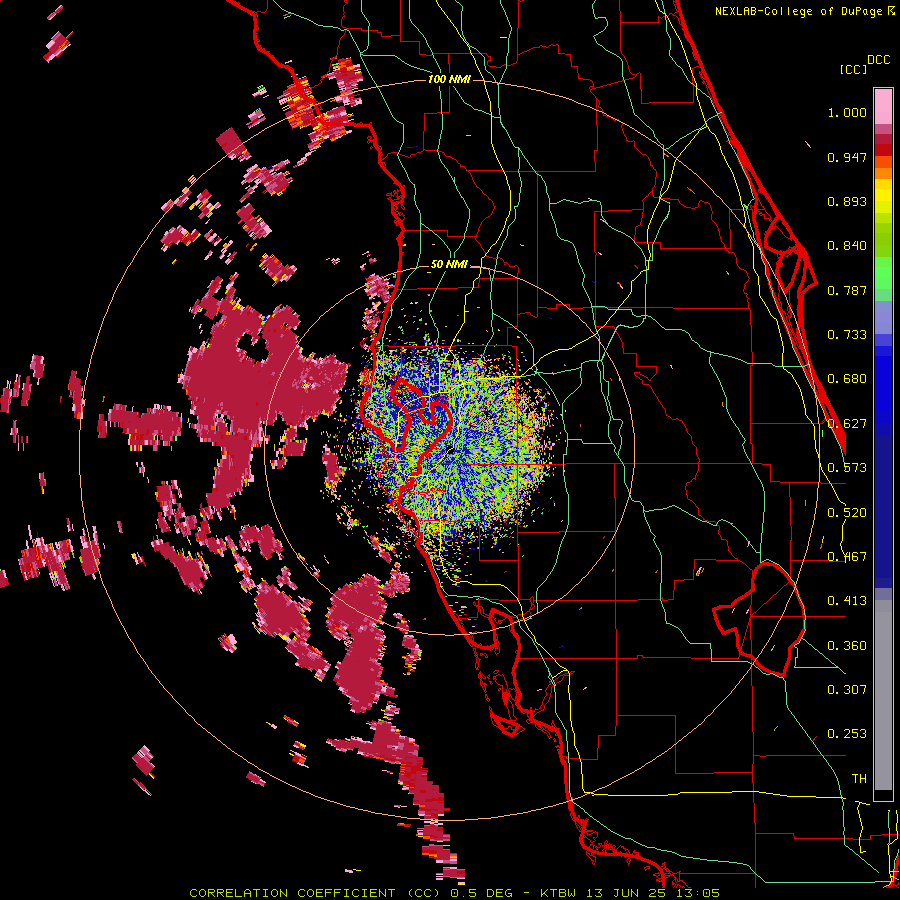Screen dimensions: 900x900
Task: Click the 1.000 legend value
Action: click(x=847, y=113)
